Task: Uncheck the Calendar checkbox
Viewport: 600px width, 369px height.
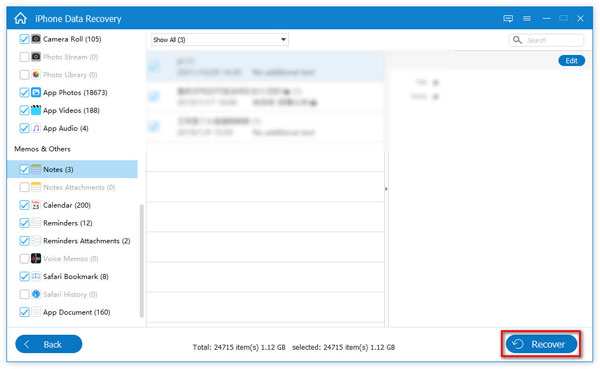Action: 24,205
